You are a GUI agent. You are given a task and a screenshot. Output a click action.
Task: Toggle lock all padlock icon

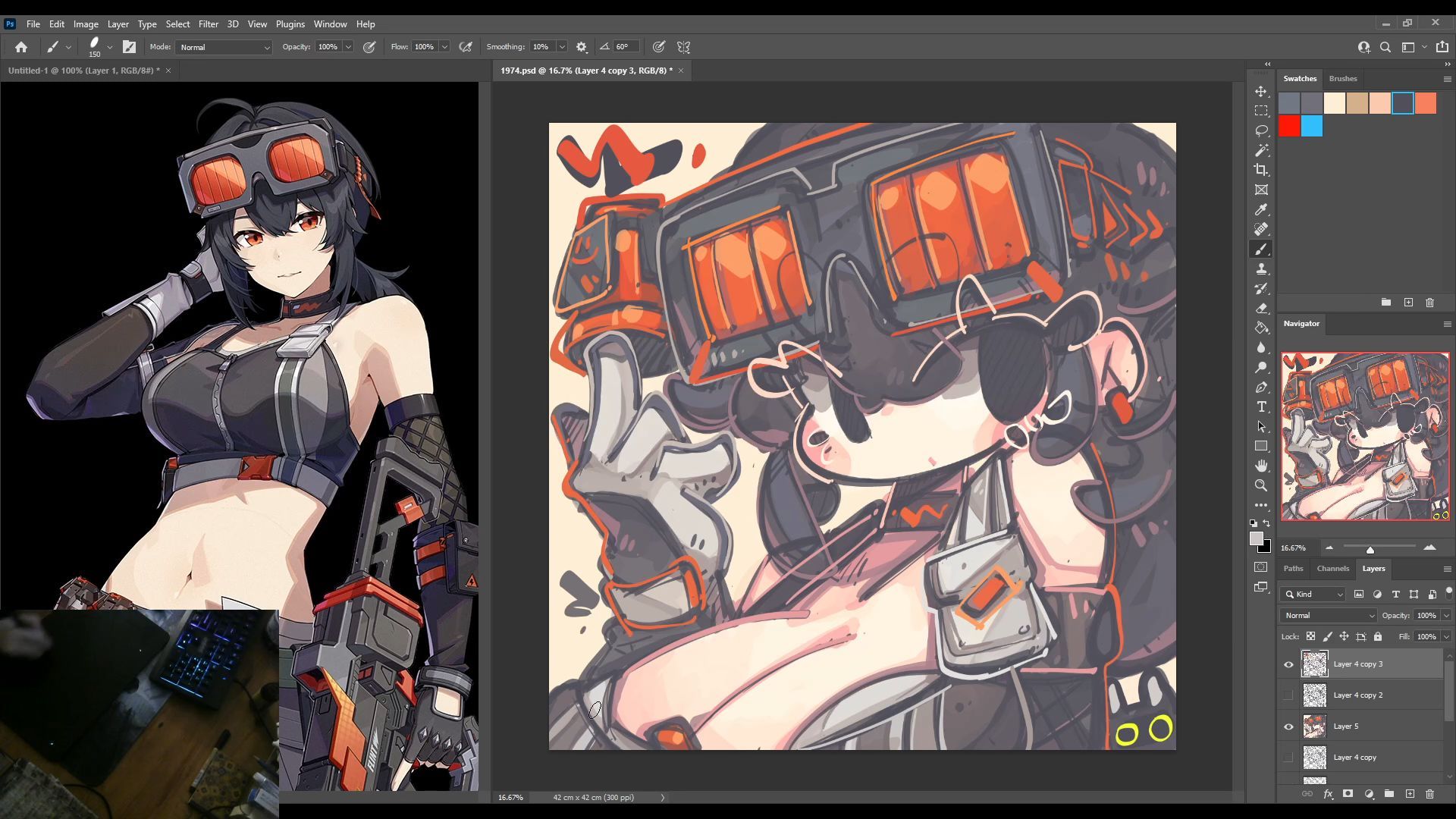click(x=1378, y=636)
